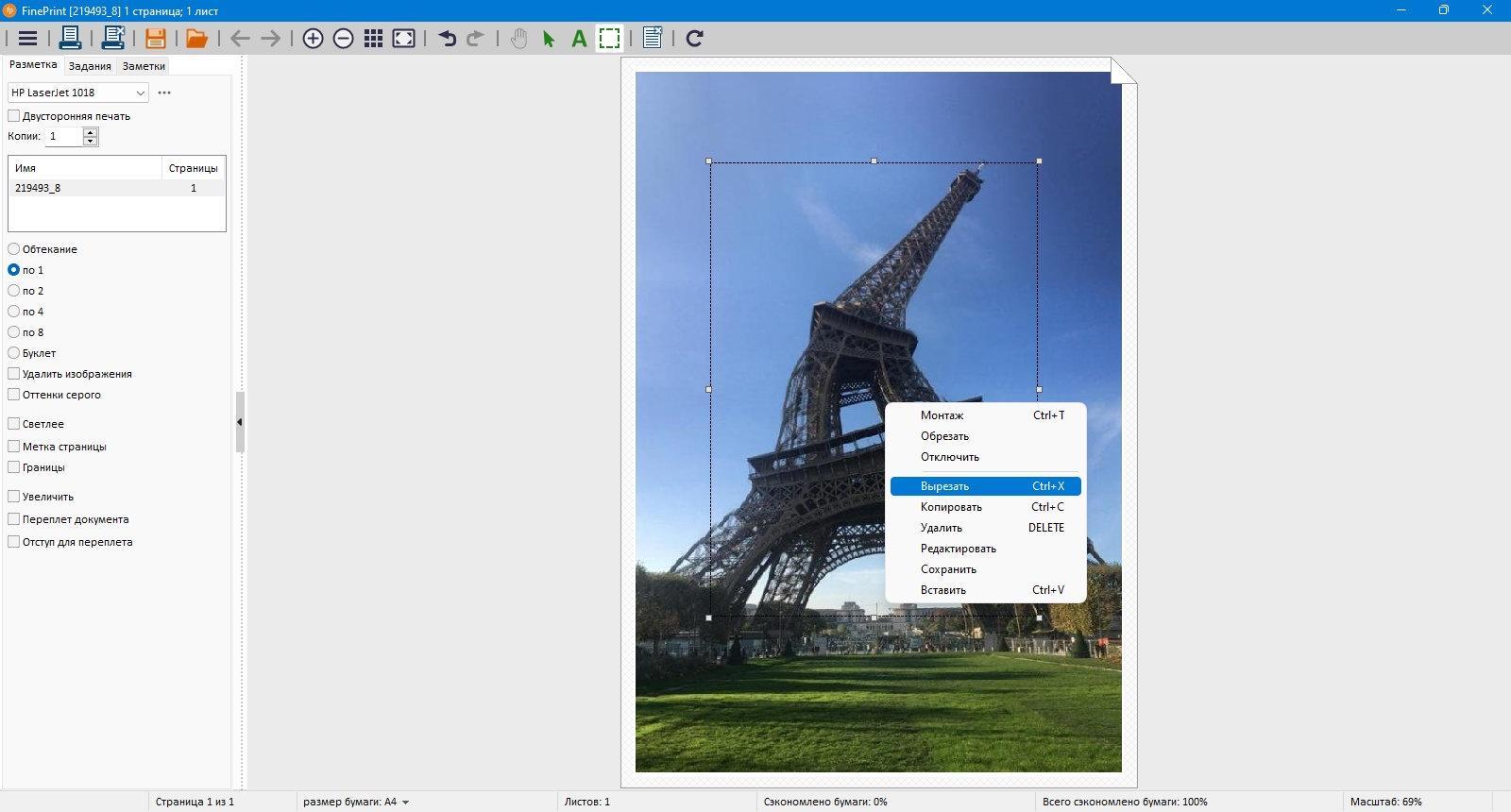Select the 219493_8 job row
The height and width of the screenshot is (812, 1511).
click(x=117, y=188)
